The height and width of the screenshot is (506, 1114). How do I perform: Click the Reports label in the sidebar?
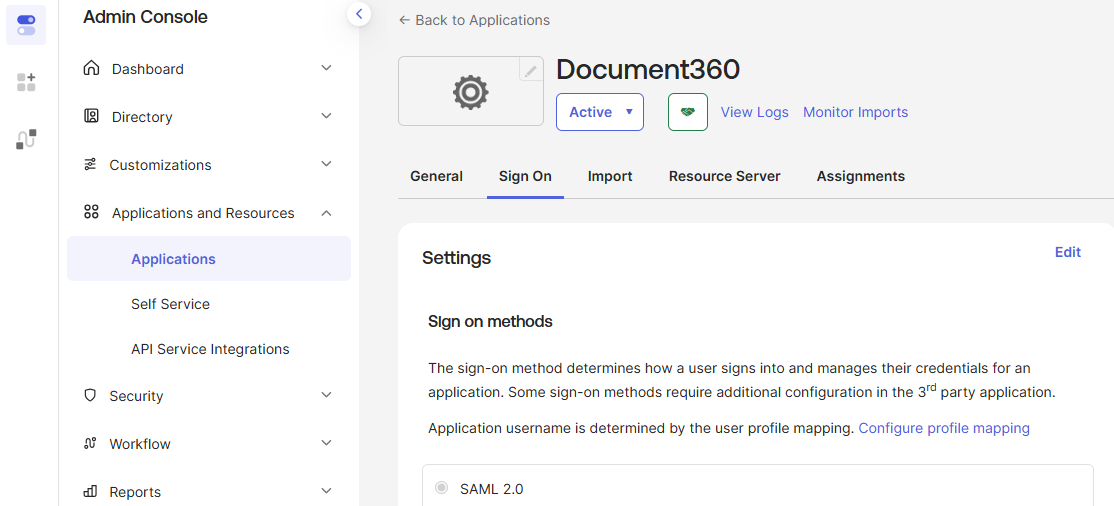pyautogui.click(x=135, y=492)
